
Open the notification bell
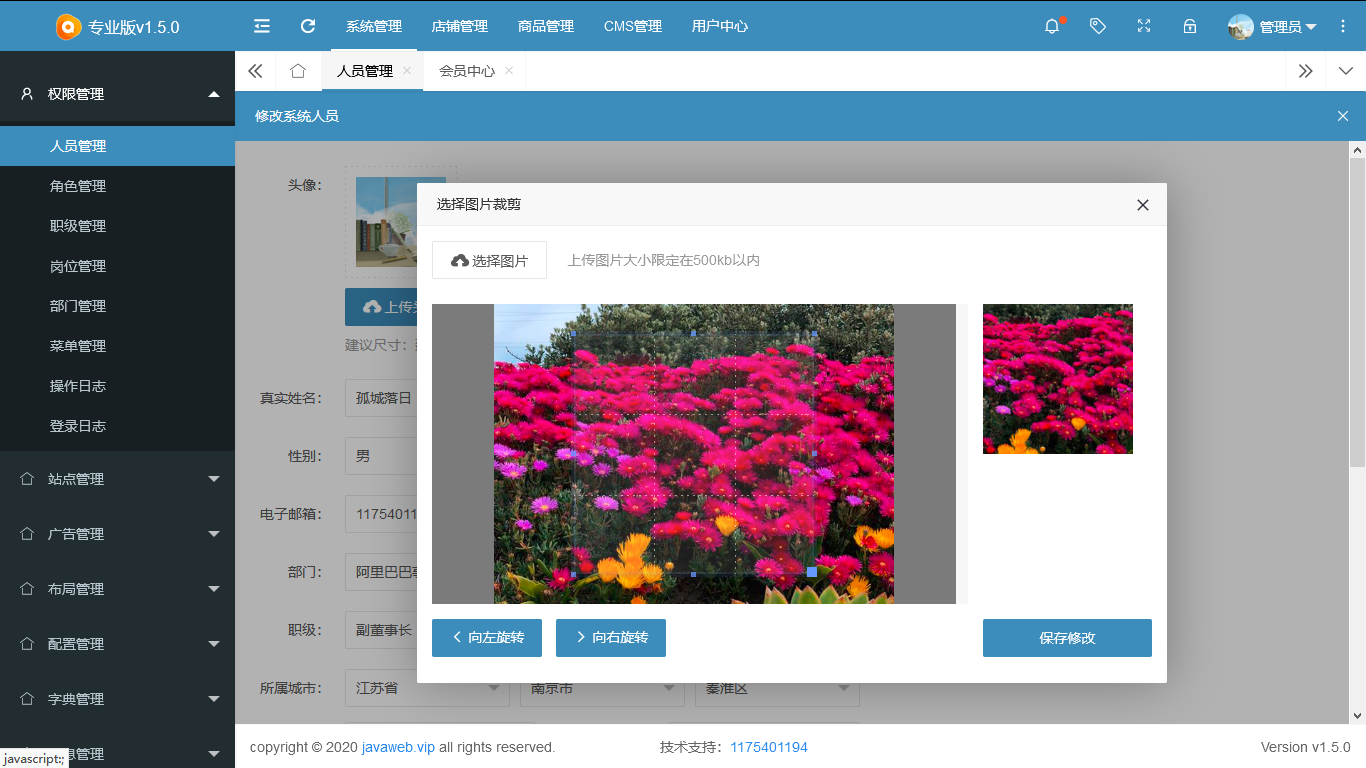pos(1052,26)
